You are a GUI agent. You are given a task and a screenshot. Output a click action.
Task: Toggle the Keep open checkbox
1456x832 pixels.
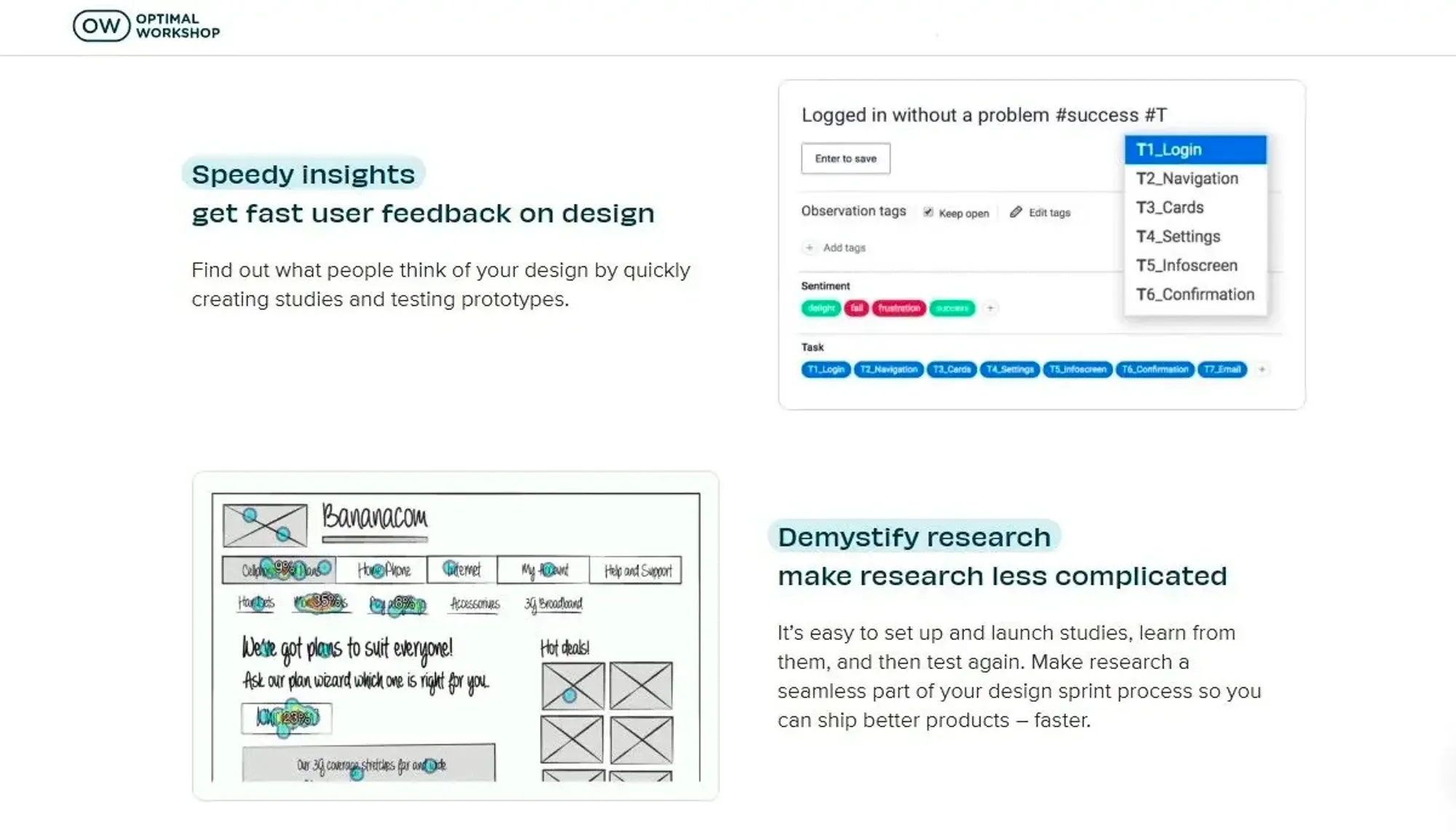coord(928,213)
